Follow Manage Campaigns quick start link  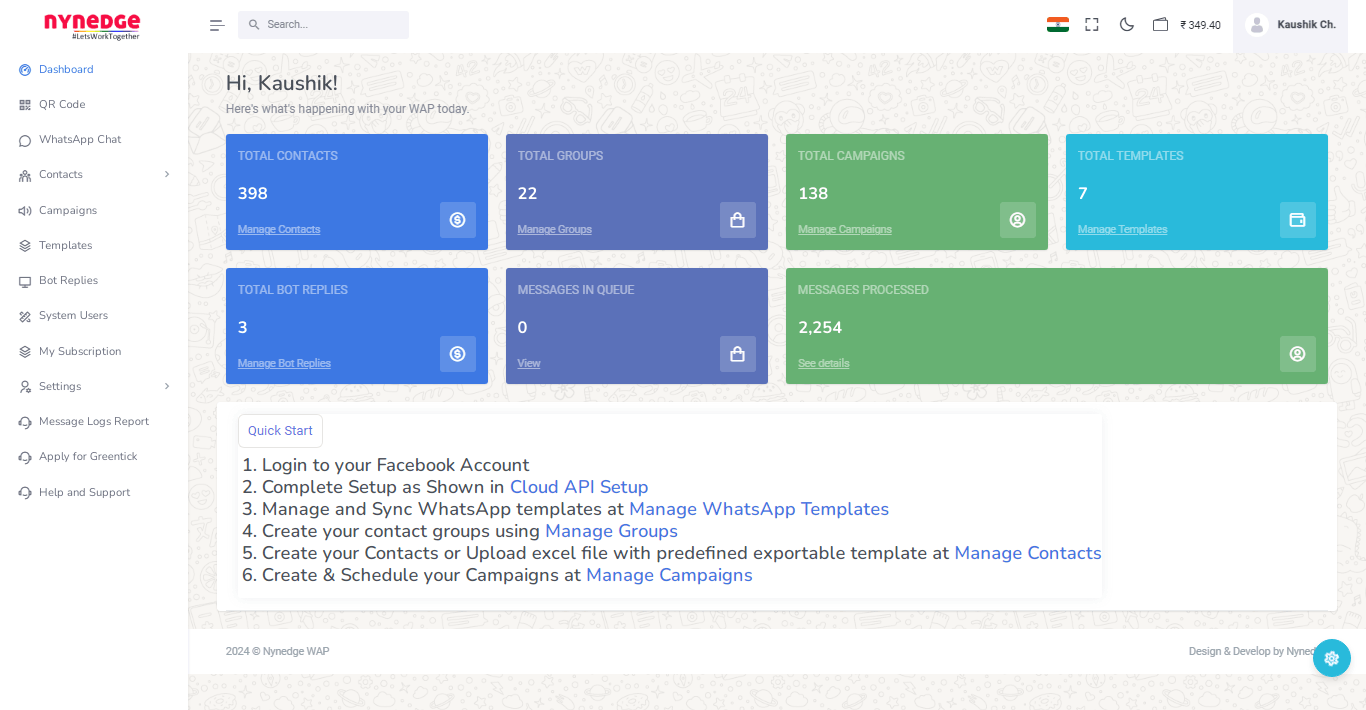(x=669, y=575)
